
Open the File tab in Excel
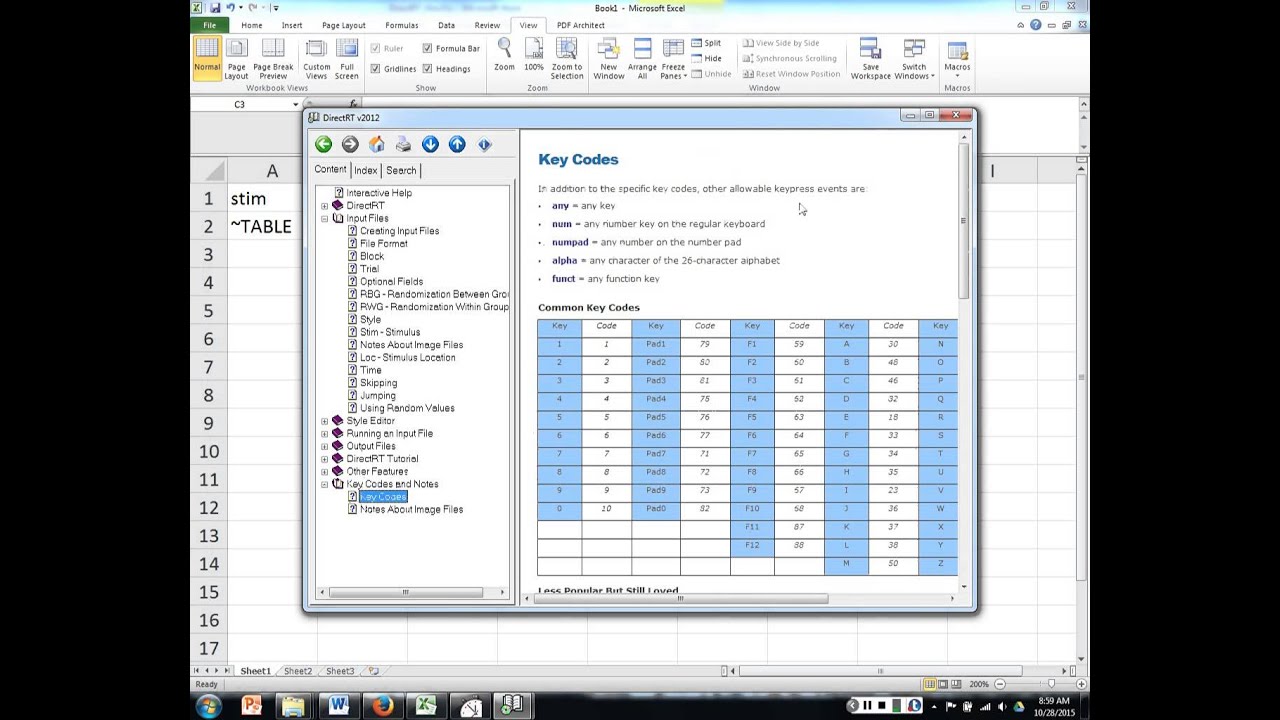(210, 25)
